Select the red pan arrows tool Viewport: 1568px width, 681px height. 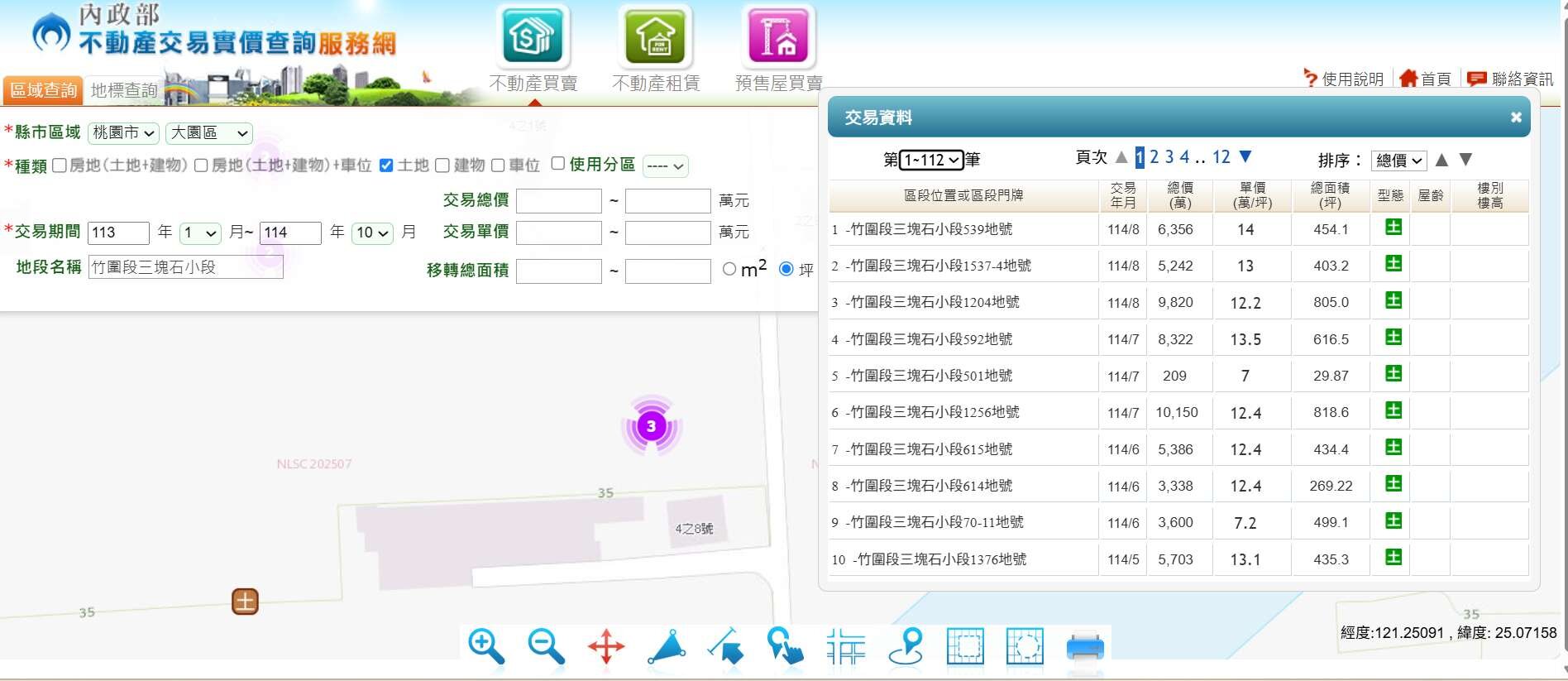(x=606, y=646)
